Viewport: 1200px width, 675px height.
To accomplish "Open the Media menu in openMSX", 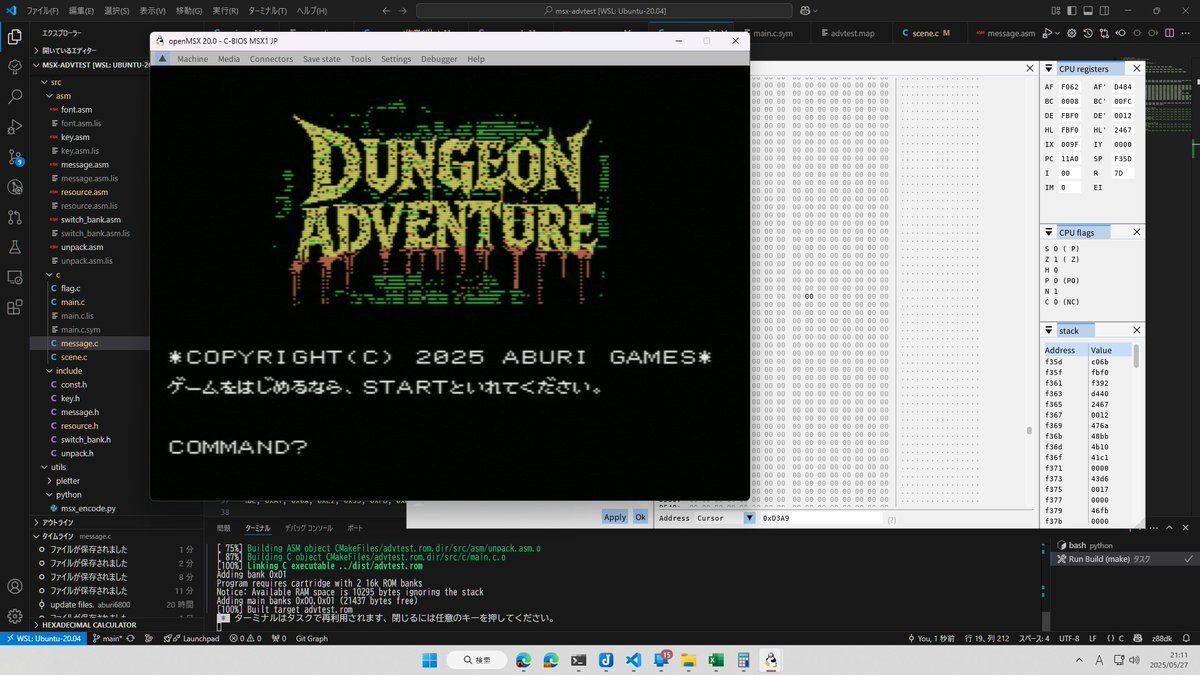I will [229, 59].
